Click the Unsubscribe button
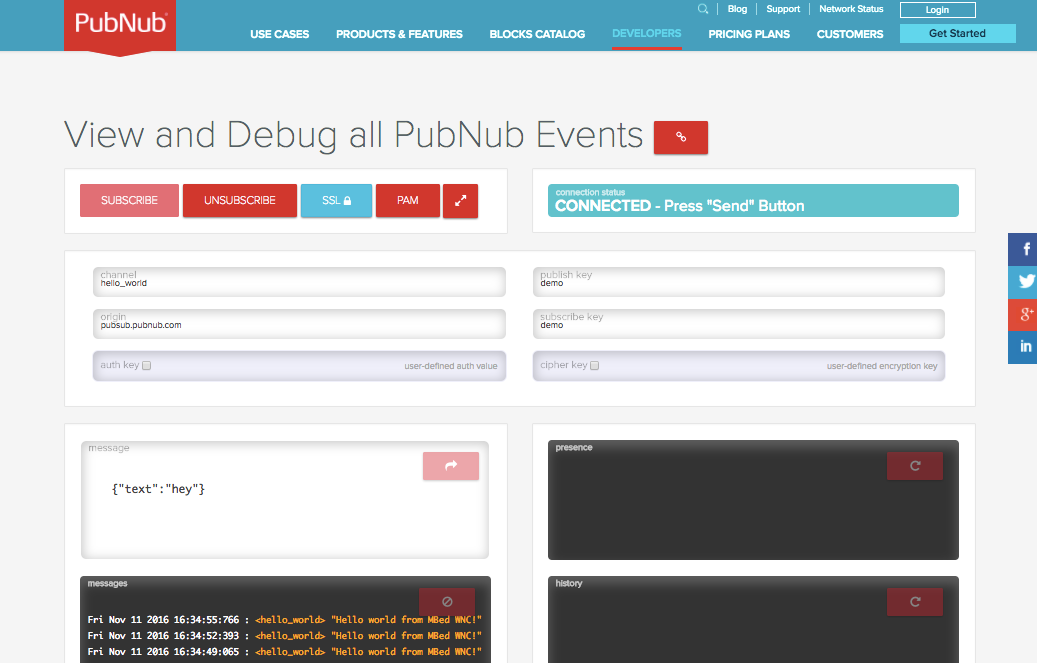 pos(240,200)
